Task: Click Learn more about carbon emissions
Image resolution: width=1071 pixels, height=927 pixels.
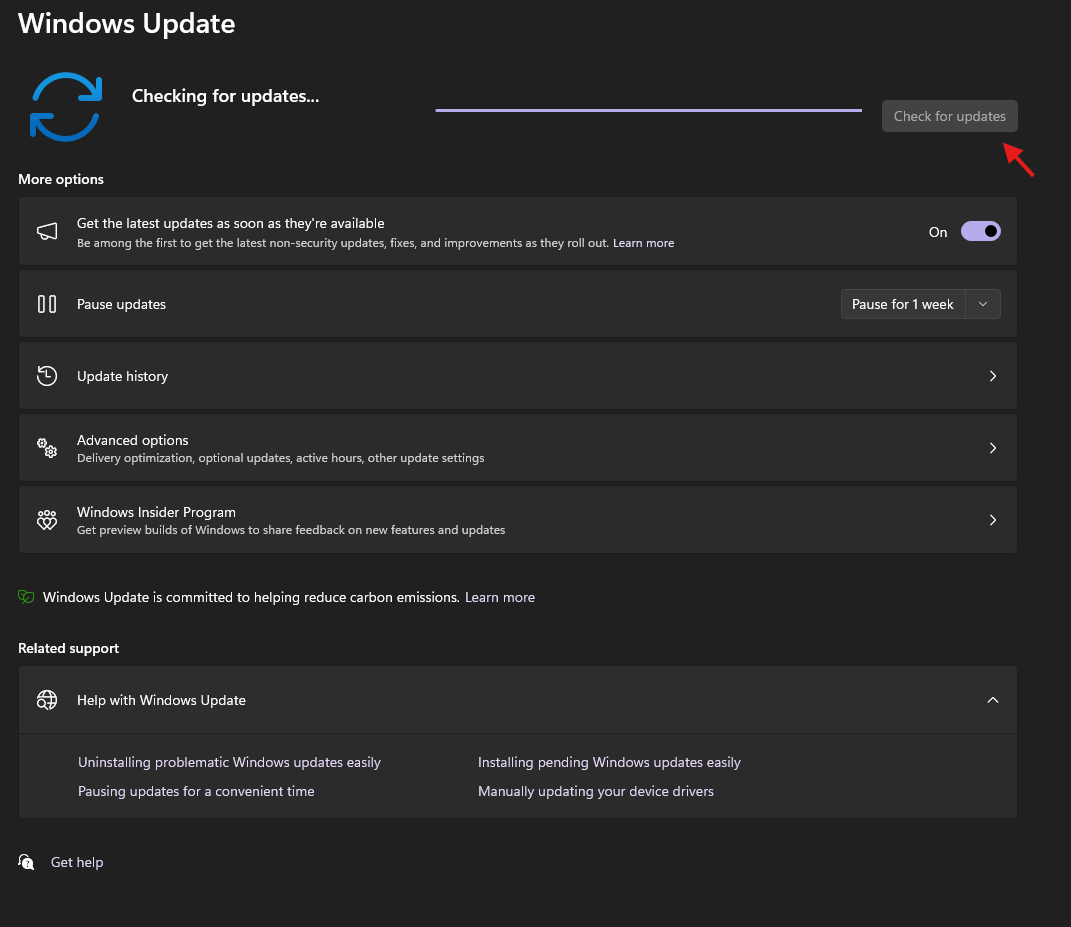Action: click(499, 597)
